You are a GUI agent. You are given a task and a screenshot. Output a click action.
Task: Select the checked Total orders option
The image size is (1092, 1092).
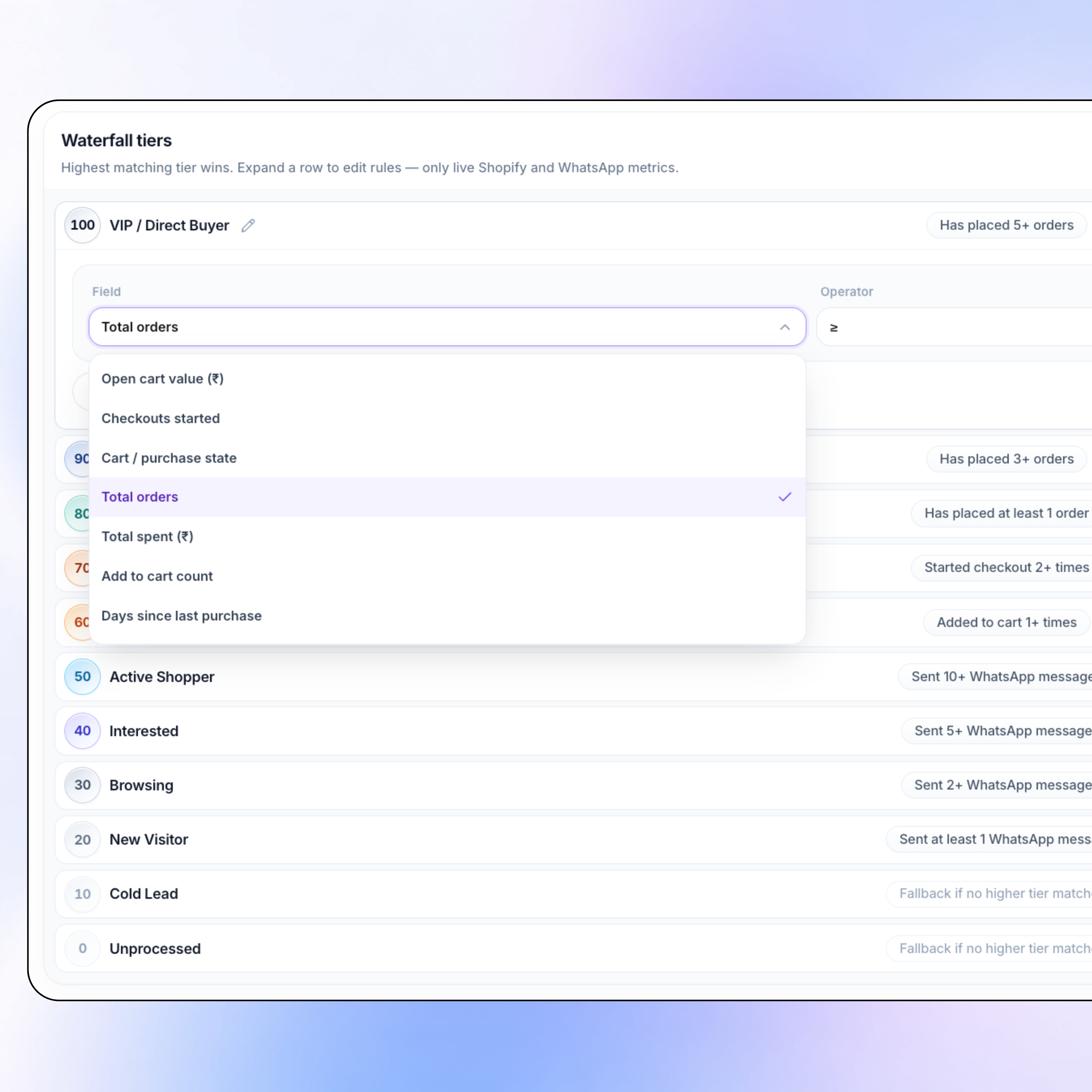[x=447, y=497]
